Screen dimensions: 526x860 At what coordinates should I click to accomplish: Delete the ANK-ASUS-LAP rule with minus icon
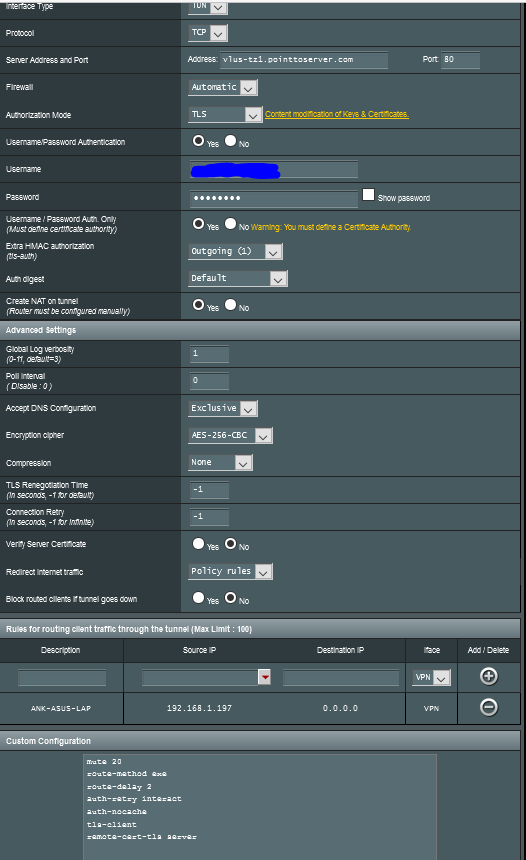[488, 708]
